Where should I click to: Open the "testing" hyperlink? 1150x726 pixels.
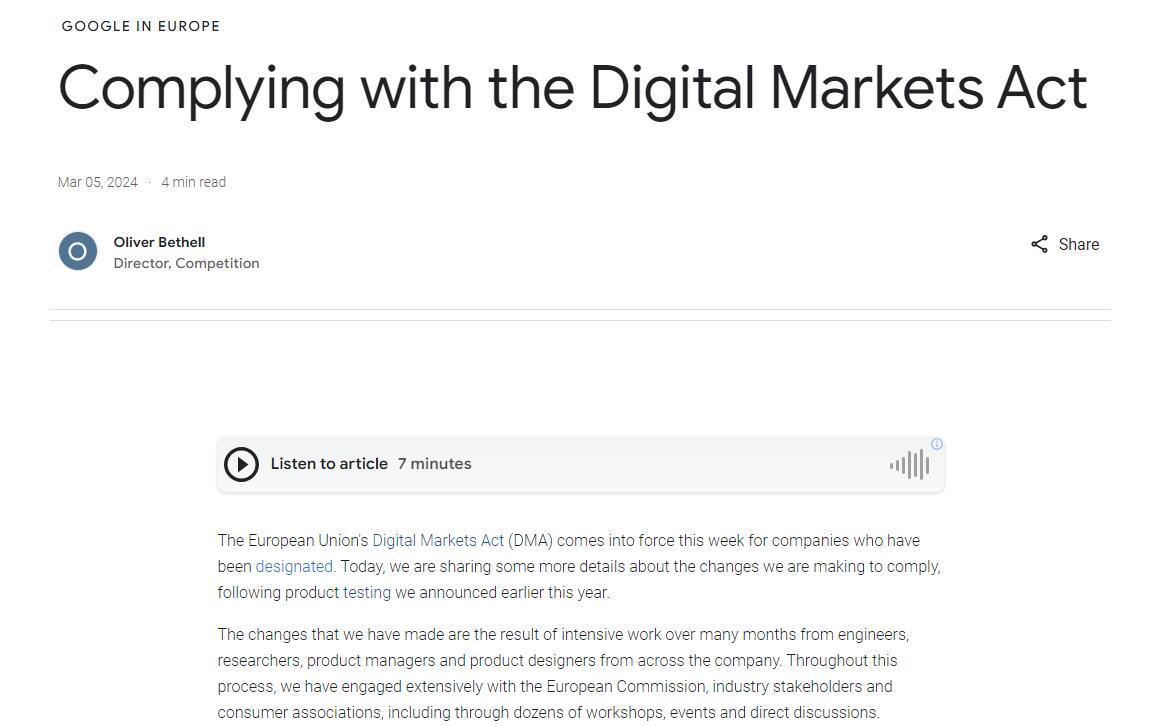point(367,592)
